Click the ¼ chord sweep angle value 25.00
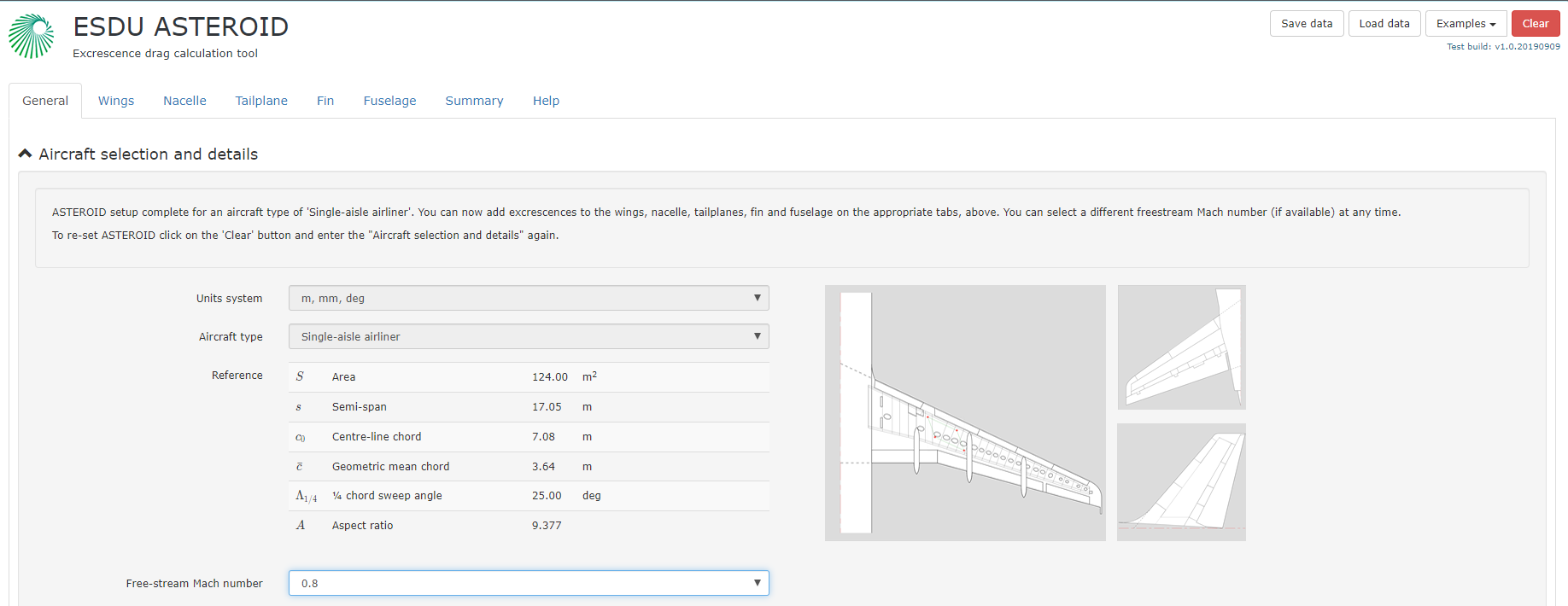Viewport: 1568px width, 606px height. (547, 496)
